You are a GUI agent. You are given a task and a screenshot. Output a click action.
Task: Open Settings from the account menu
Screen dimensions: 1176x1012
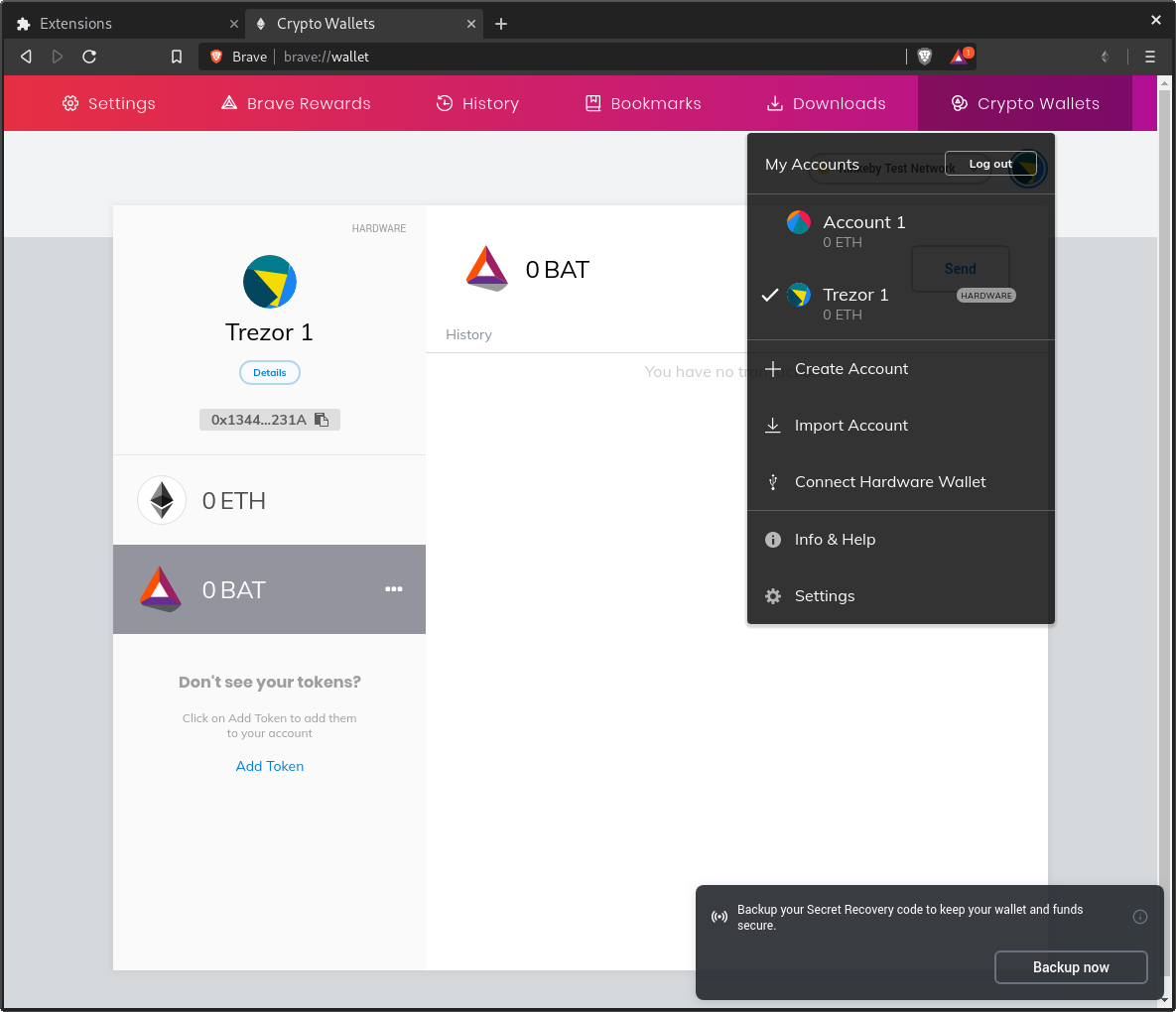click(901, 596)
